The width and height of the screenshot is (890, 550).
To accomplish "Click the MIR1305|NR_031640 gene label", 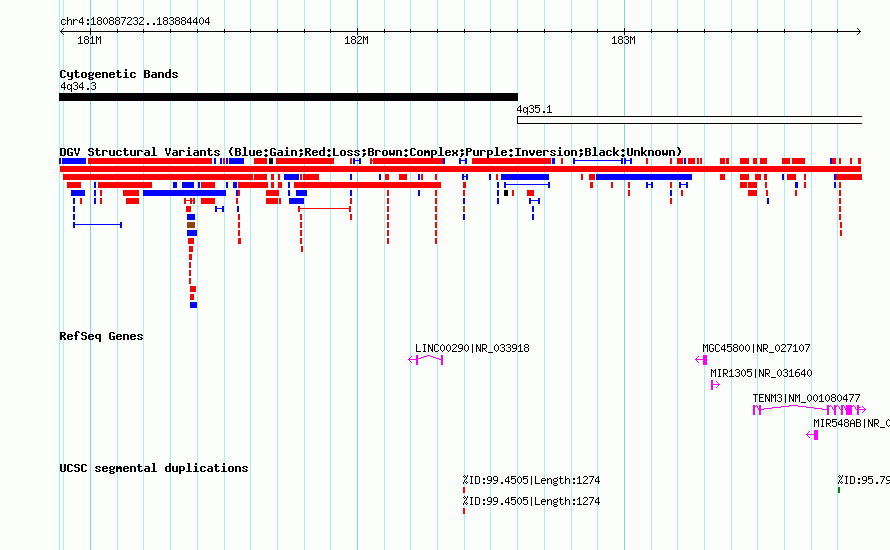I will [761, 373].
